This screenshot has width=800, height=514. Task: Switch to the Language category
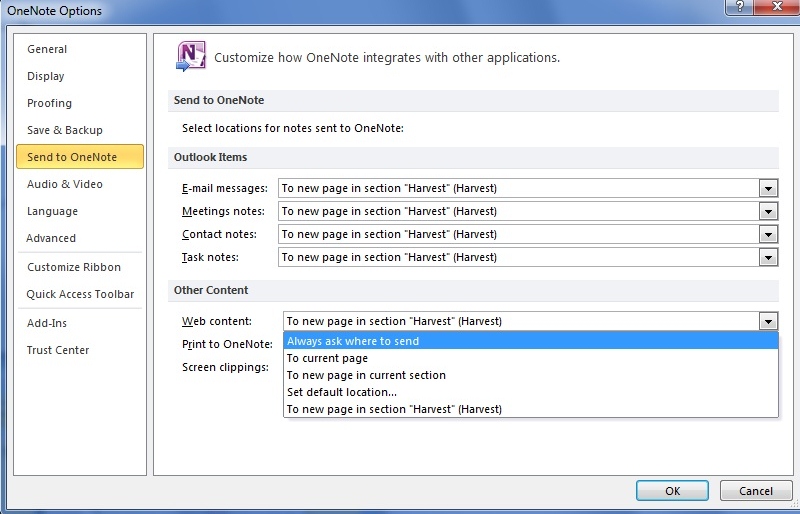[x=52, y=211]
